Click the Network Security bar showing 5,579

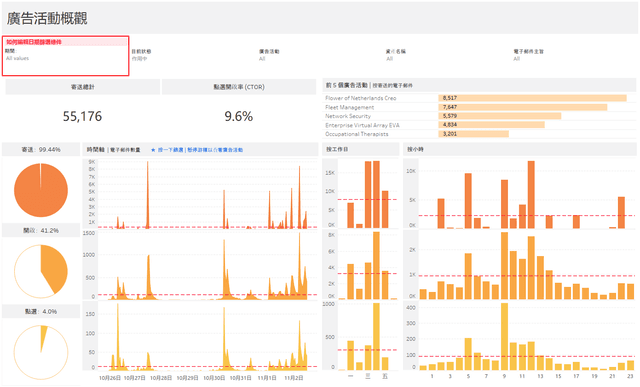click(x=500, y=116)
